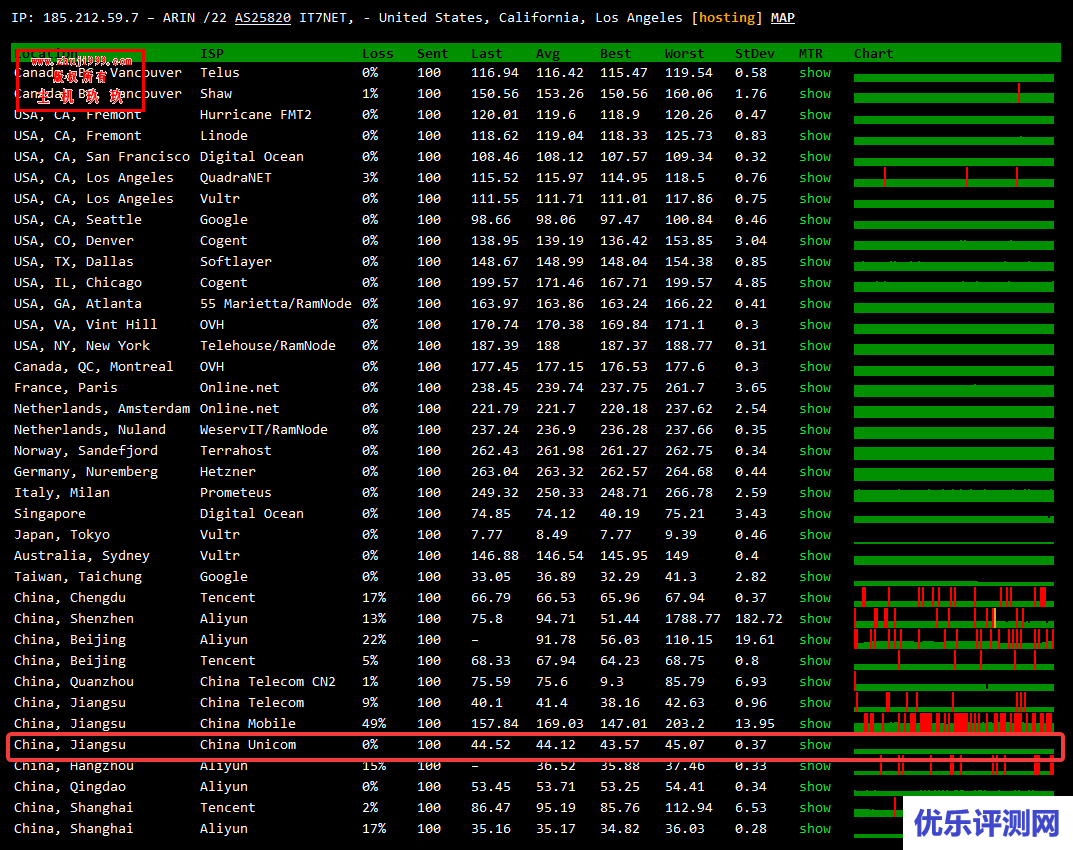Select the 182.72 StDev value
Image resolution: width=1073 pixels, height=850 pixels.
pos(759,619)
